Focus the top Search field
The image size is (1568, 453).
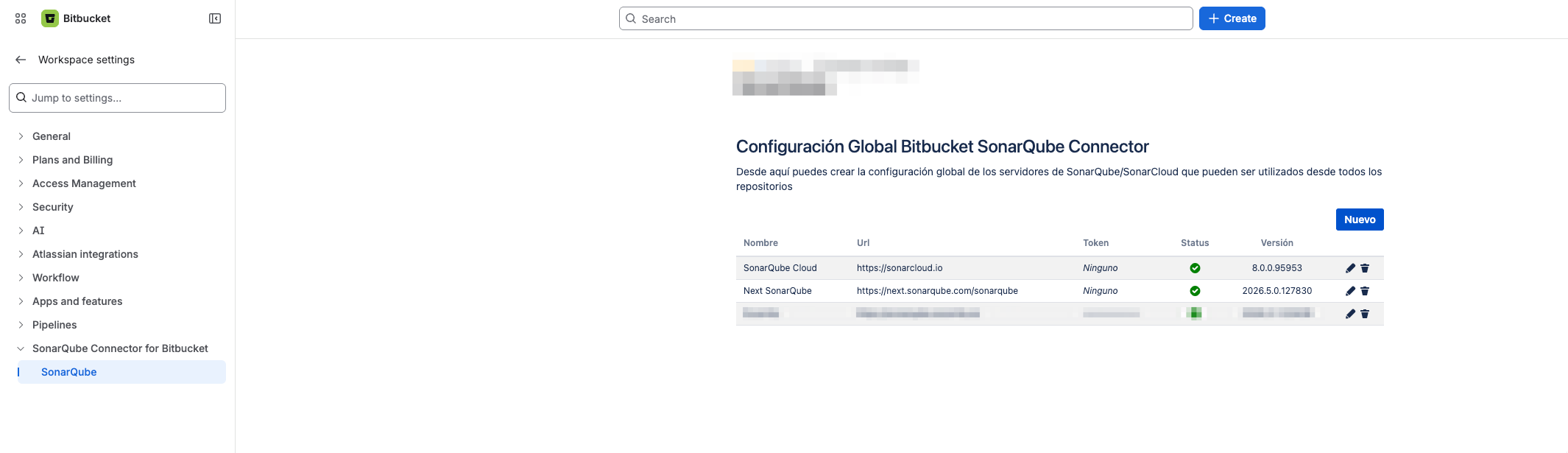coord(905,18)
